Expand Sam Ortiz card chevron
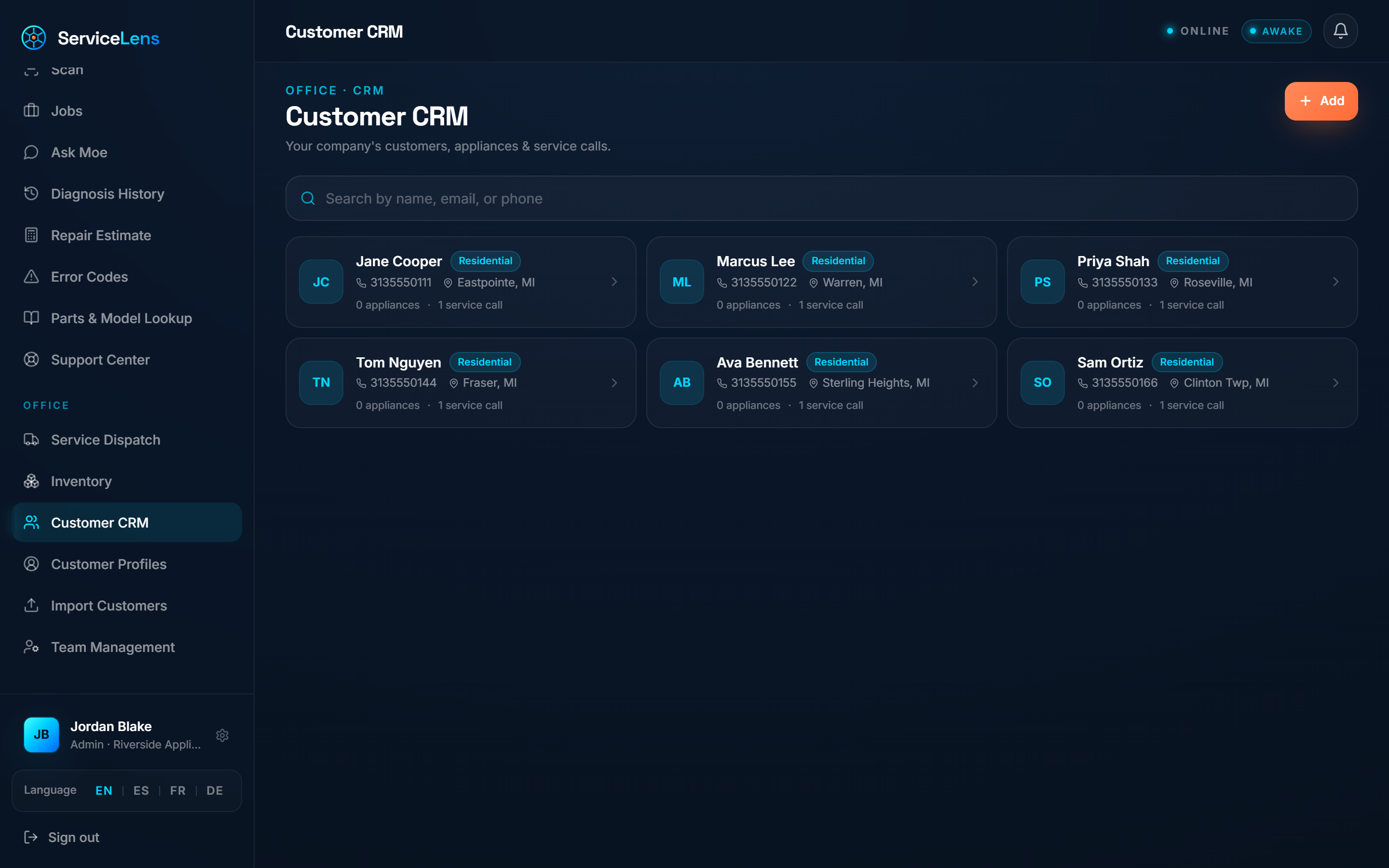 click(1335, 383)
